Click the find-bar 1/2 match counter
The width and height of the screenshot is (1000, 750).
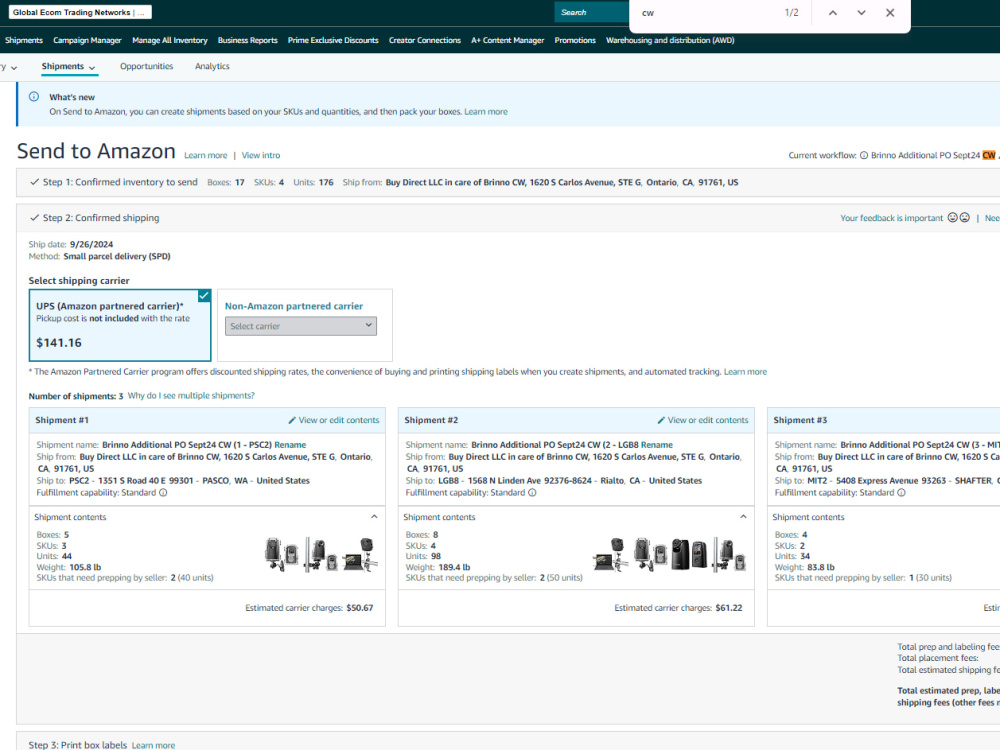tap(791, 13)
